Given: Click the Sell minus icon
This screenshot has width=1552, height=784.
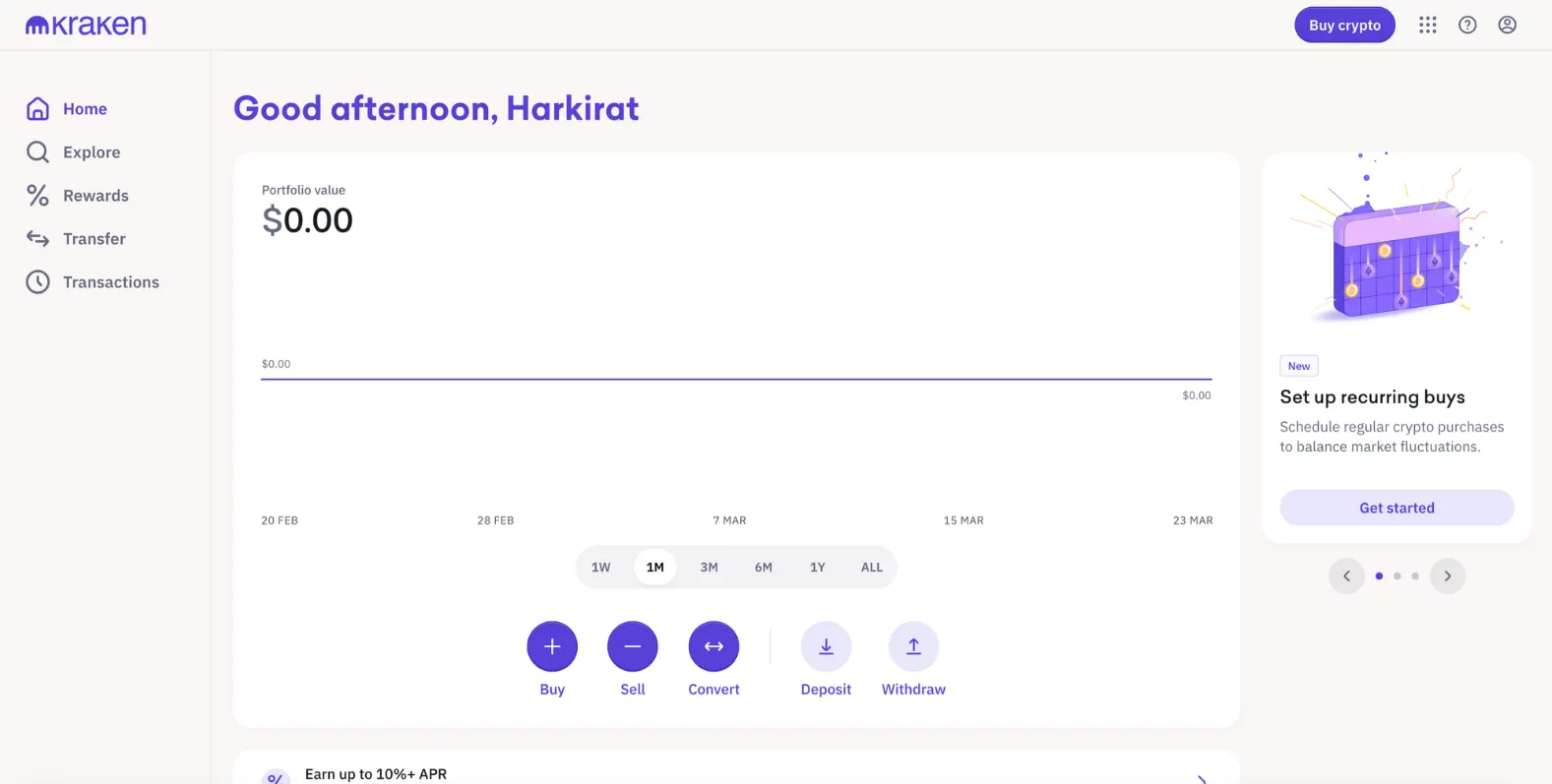Looking at the screenshot, I should [633, 646].
